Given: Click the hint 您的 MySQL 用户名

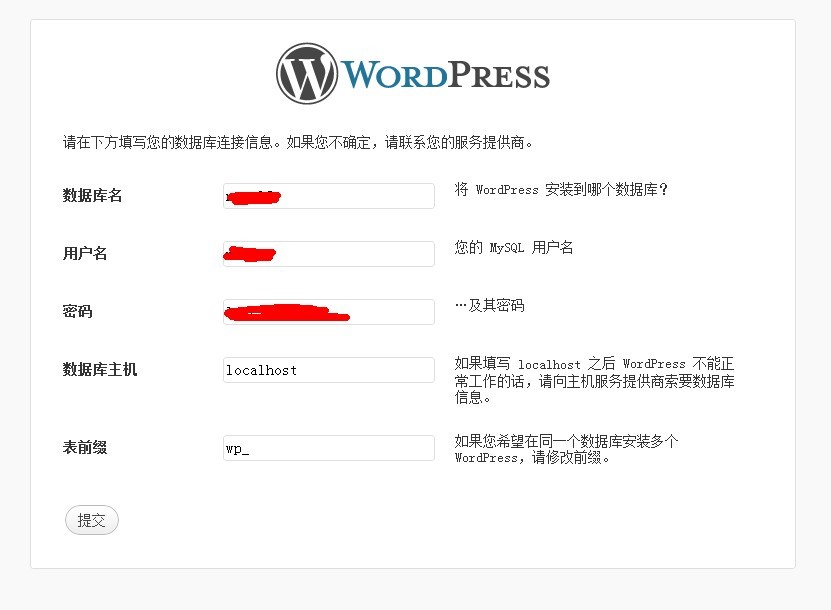Looking at the screenshot, I should coord(514,247).
